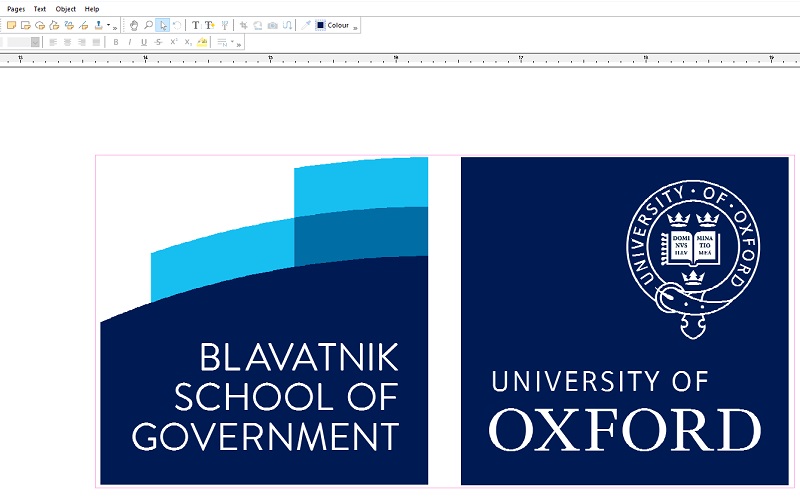This screenshot has width=800, height=499.
Task: Open the font size dropdown
Action: coord(35,42)
